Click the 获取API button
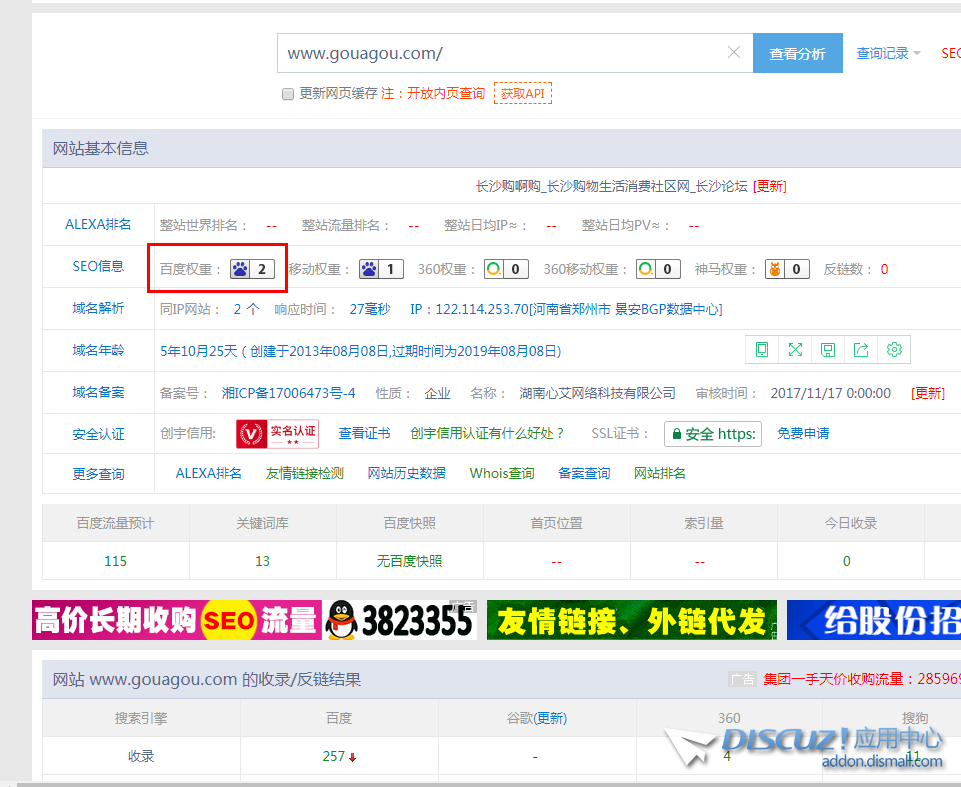961x787 pixels. pyautogui.click(x=522, y=94)
